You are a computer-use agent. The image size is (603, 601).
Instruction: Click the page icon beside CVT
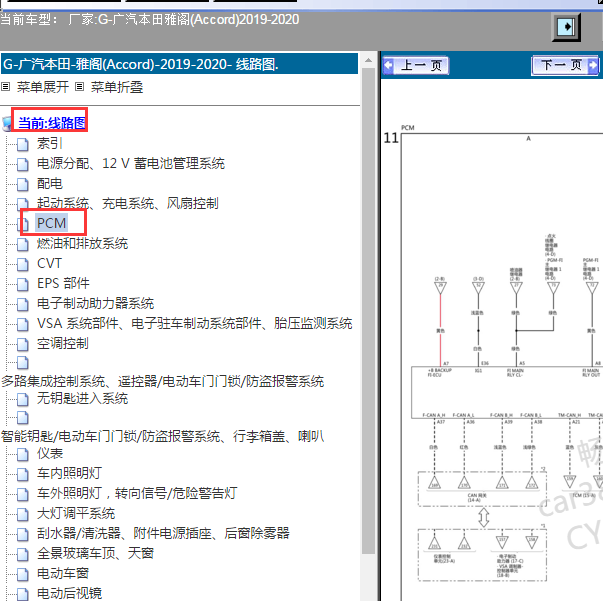click(x=23, y=264)
